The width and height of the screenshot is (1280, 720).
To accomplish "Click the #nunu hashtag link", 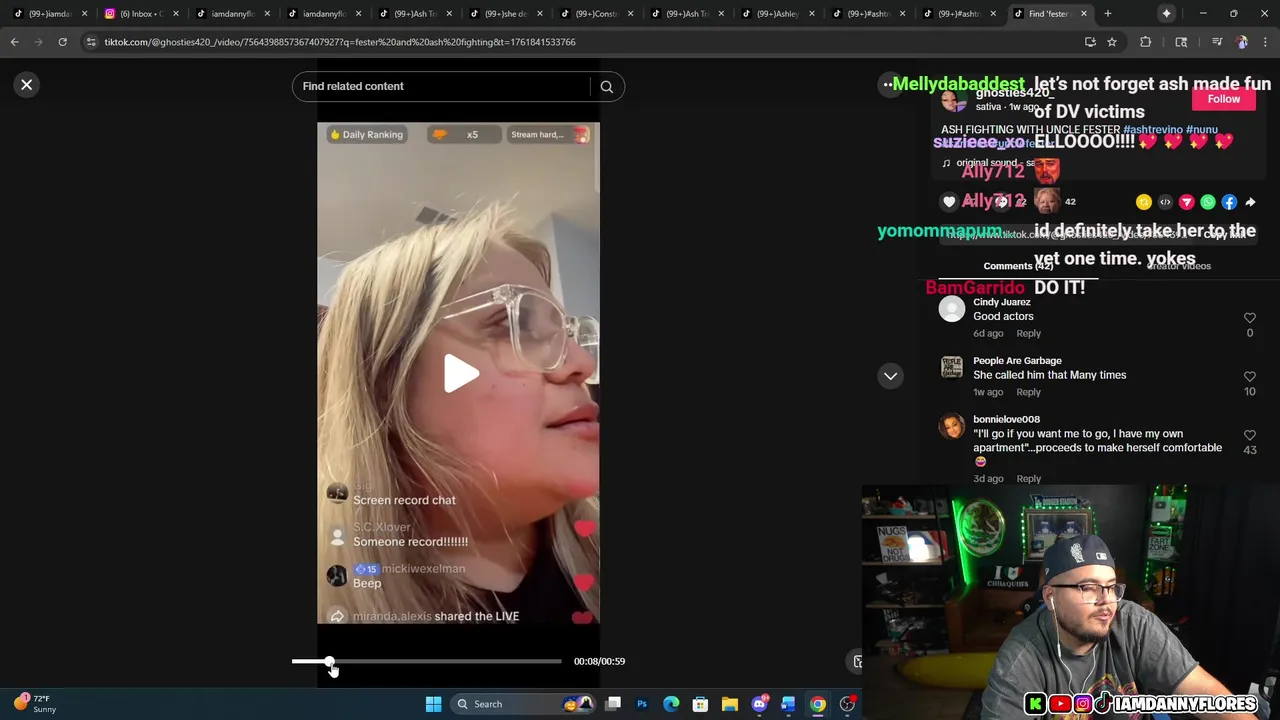I will coord(1202,130).
